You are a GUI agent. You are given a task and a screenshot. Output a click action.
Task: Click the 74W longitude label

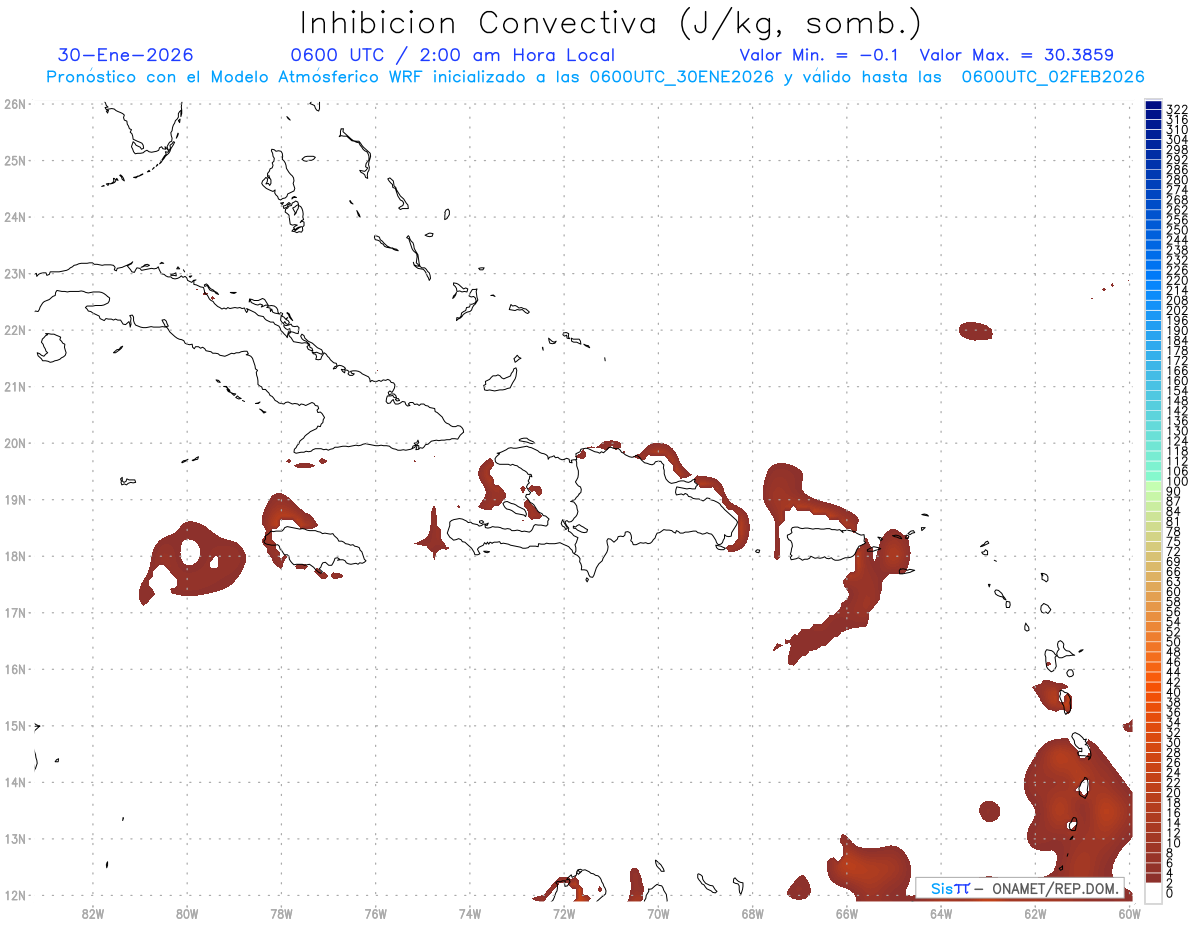click(x=469, y=913)
